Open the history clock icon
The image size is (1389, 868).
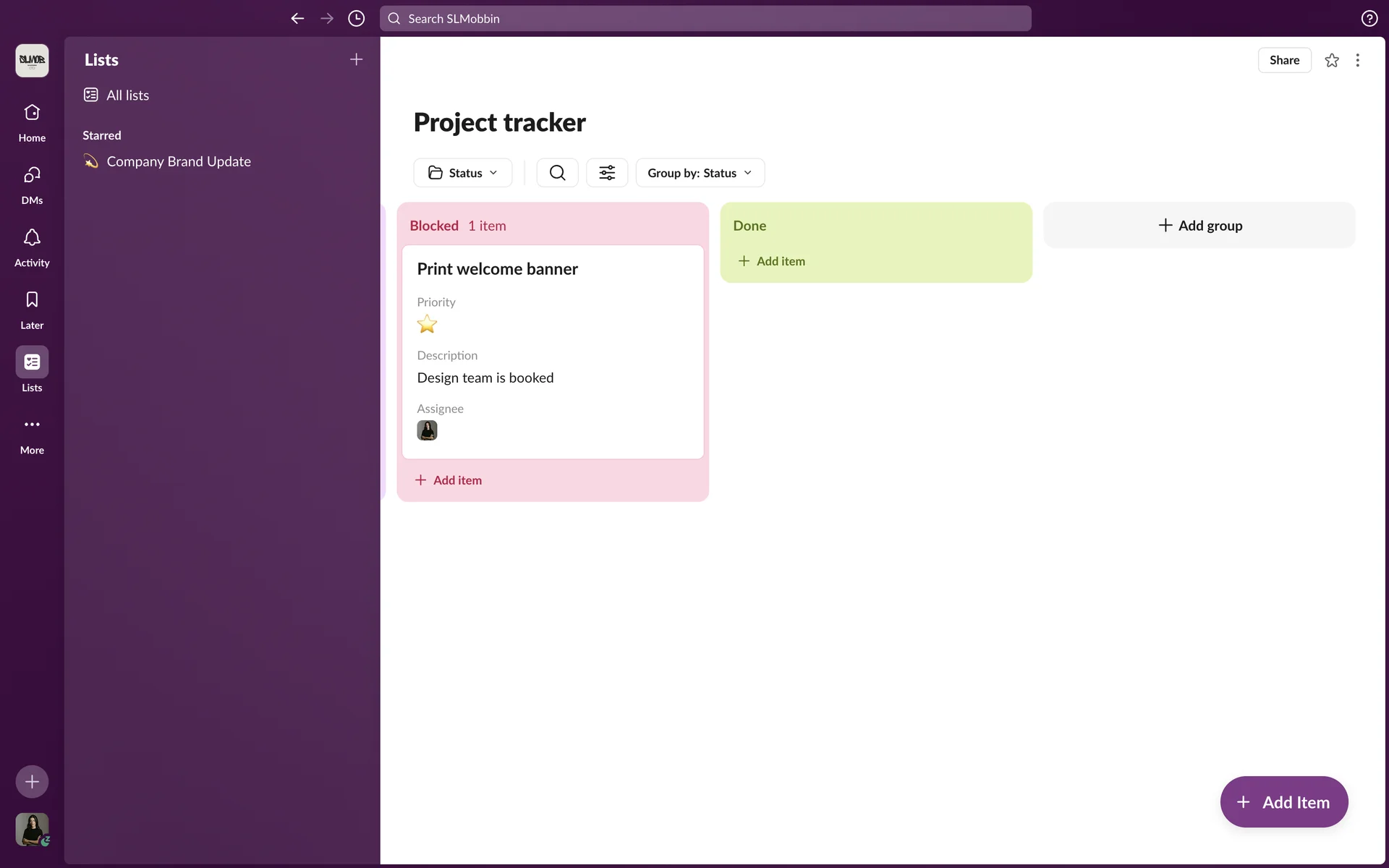click(356, 19)
